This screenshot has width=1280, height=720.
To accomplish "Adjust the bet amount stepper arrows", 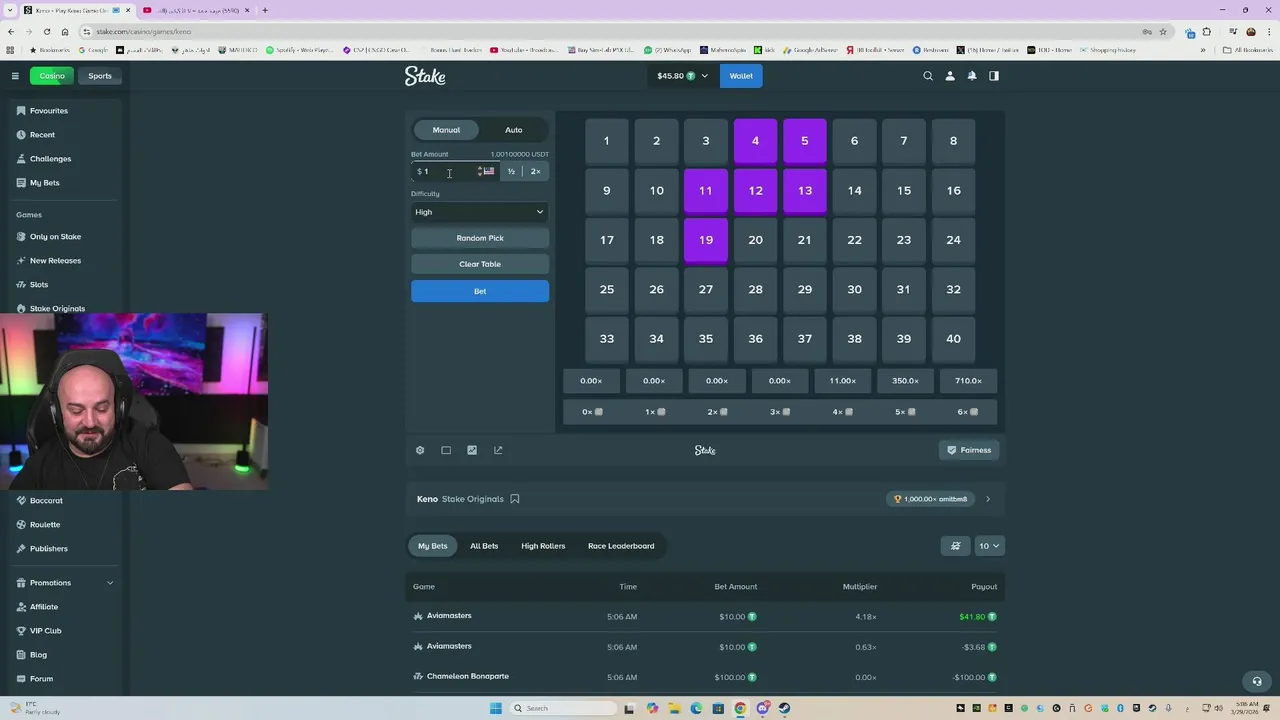I will [x=479, y=172].
